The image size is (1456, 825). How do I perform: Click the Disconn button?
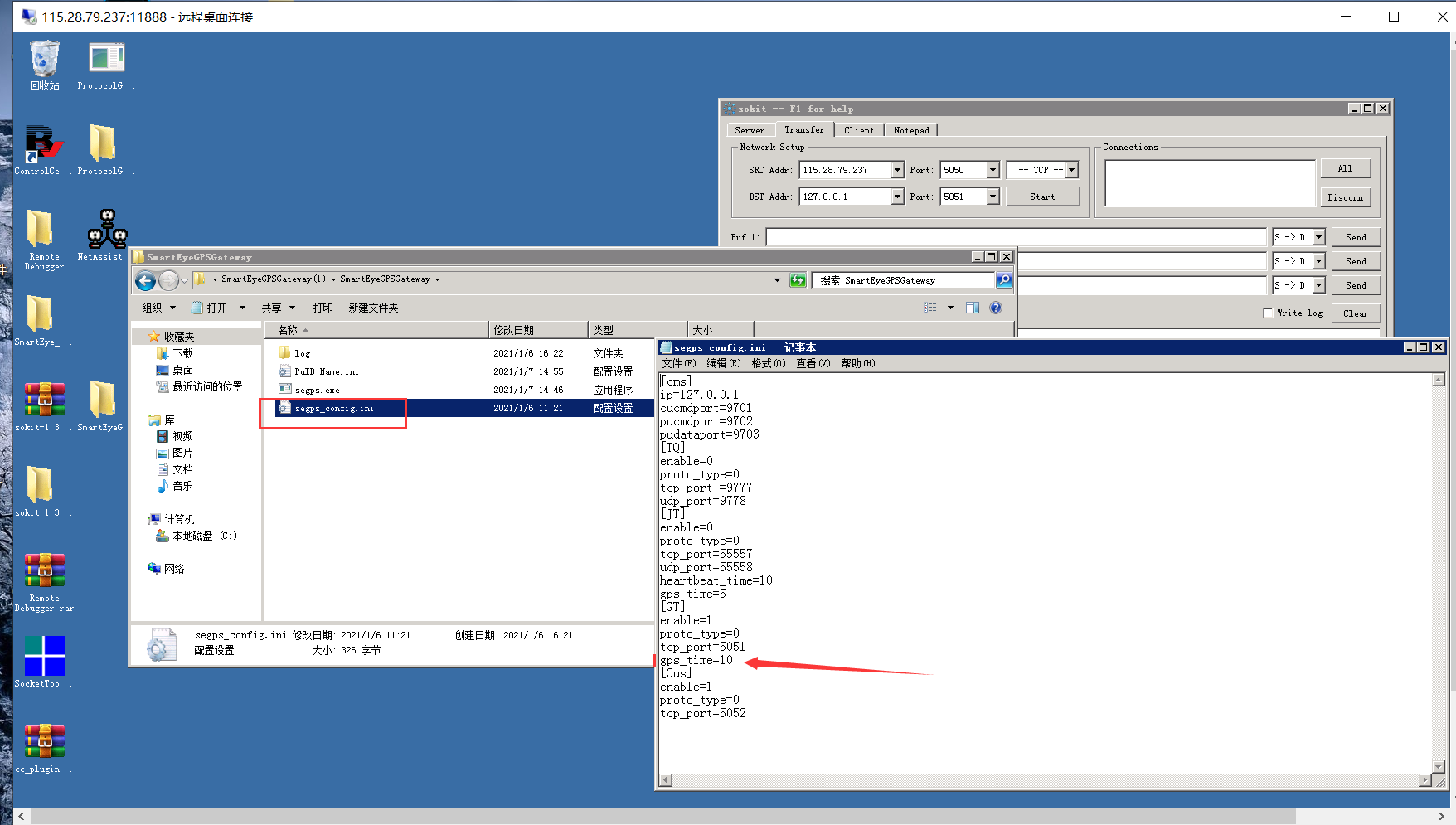[x=1344, y=197]
